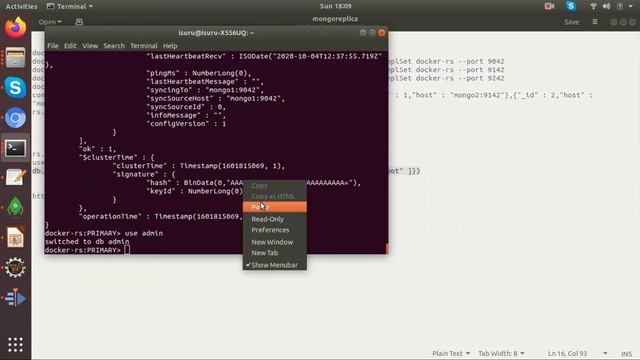640x360 pixels.
Task: Open the Terminal app menu in top bar
Action: coord(70,6)
